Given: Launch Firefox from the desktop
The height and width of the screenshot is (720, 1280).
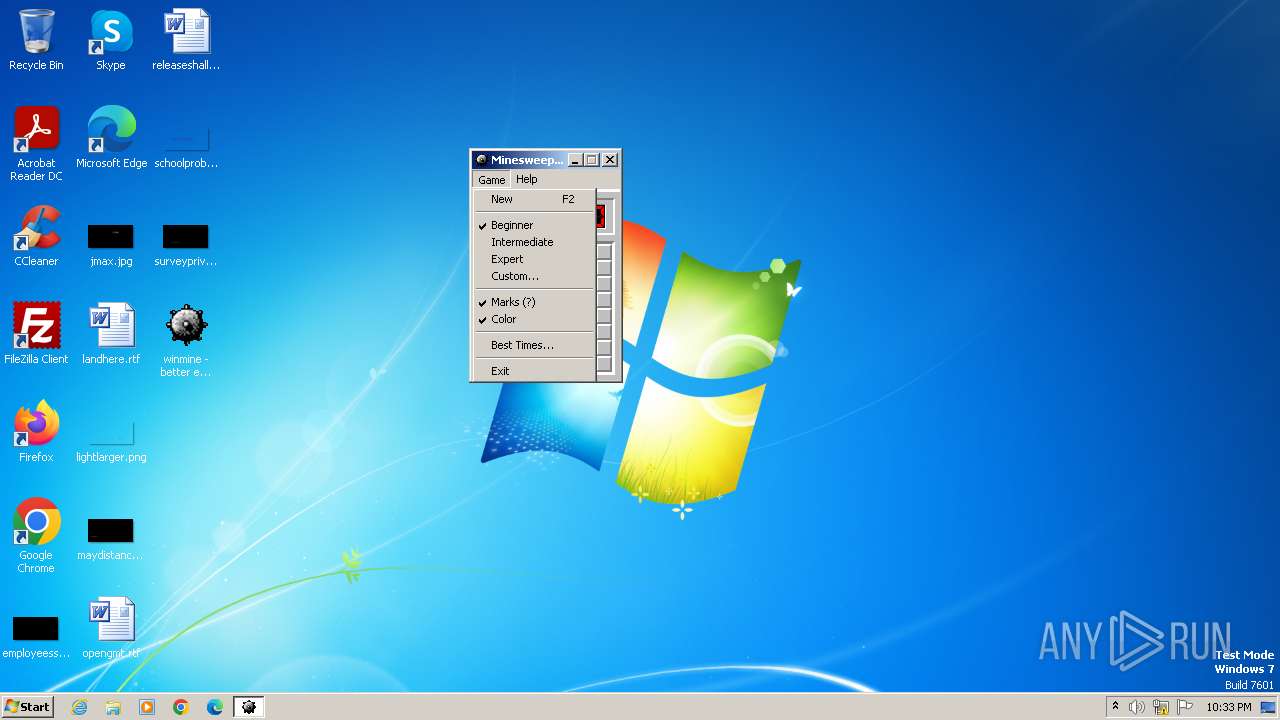Looking at the screenshot, I should [x=36, y=431].
